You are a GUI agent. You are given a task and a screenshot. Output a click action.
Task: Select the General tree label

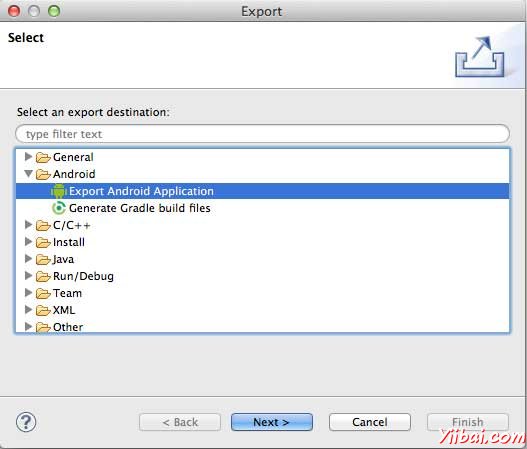(73, 157)
